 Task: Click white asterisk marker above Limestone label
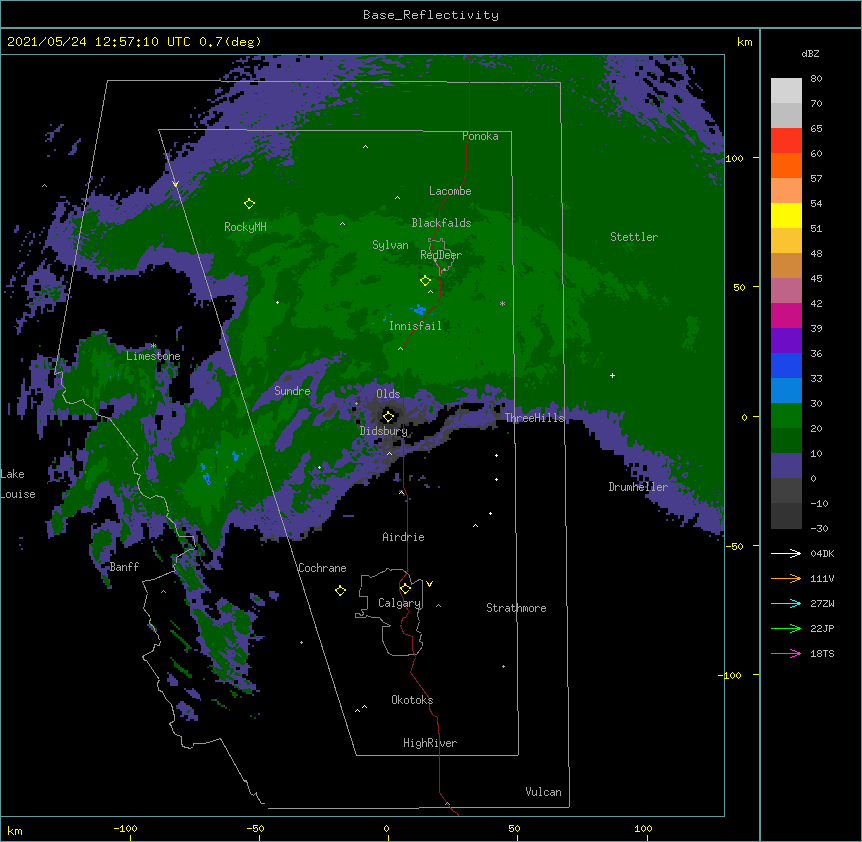pyautogui.click(x=153, y=346)
